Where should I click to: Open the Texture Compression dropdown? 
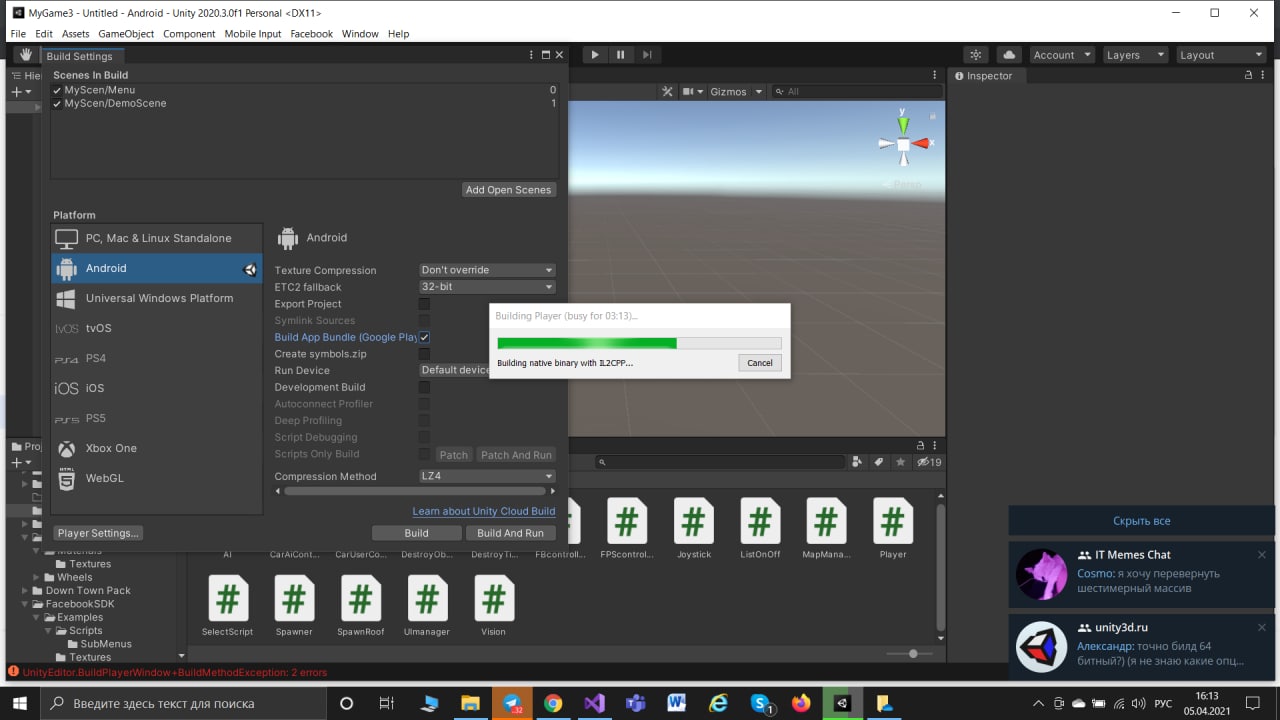[x=487, y=270]
